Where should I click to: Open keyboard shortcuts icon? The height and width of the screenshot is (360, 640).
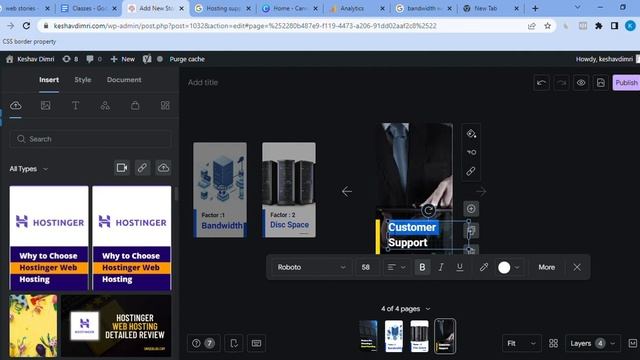coord(256,343)
